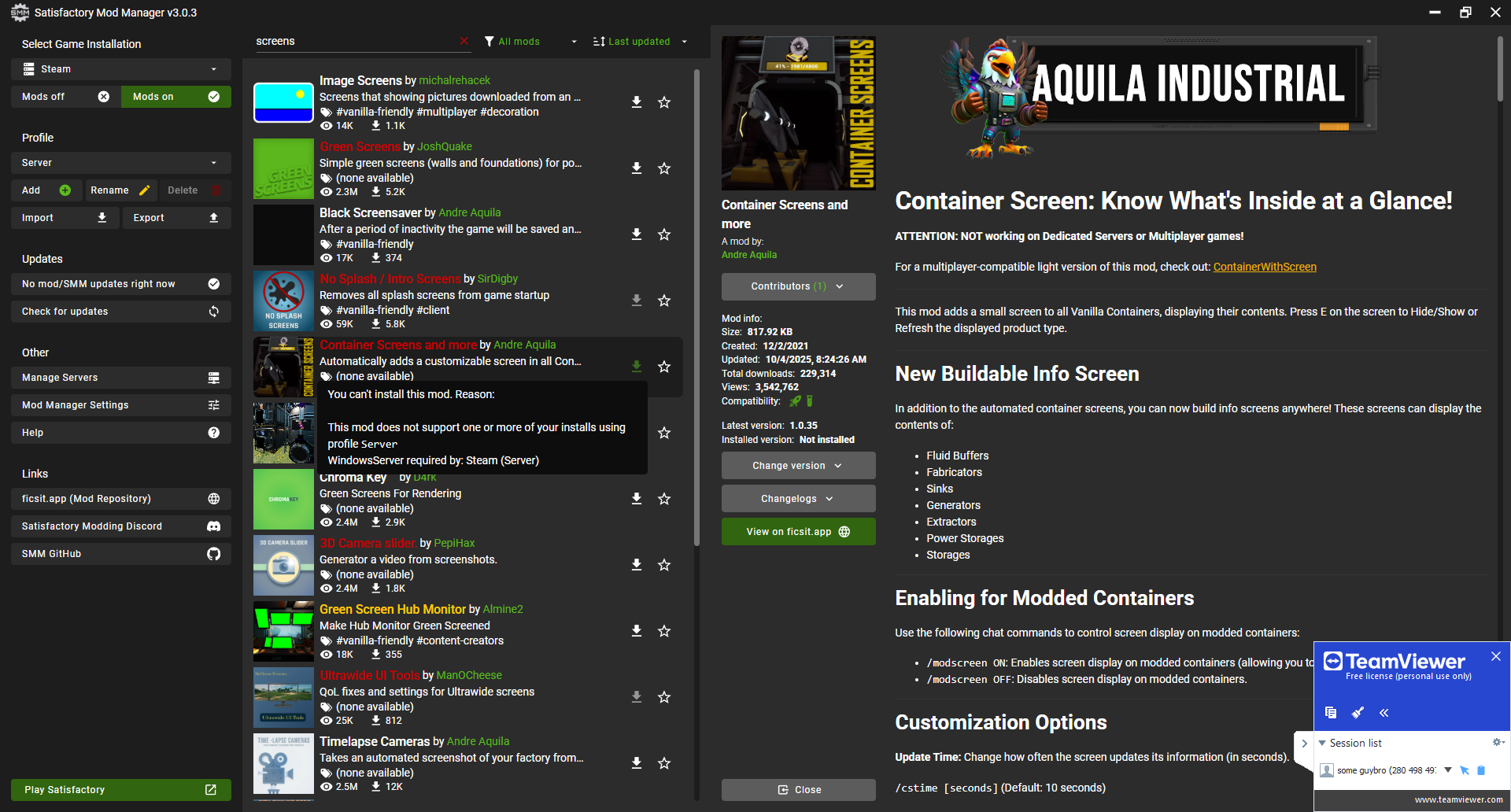Mark Black Screensaver as favorite
Viewport: 1511px width, 812px height.
pos(664,234)
